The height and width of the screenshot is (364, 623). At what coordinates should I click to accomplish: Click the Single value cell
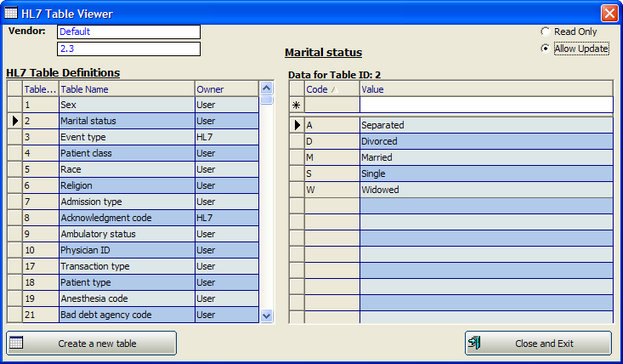[x=486, y=174]
